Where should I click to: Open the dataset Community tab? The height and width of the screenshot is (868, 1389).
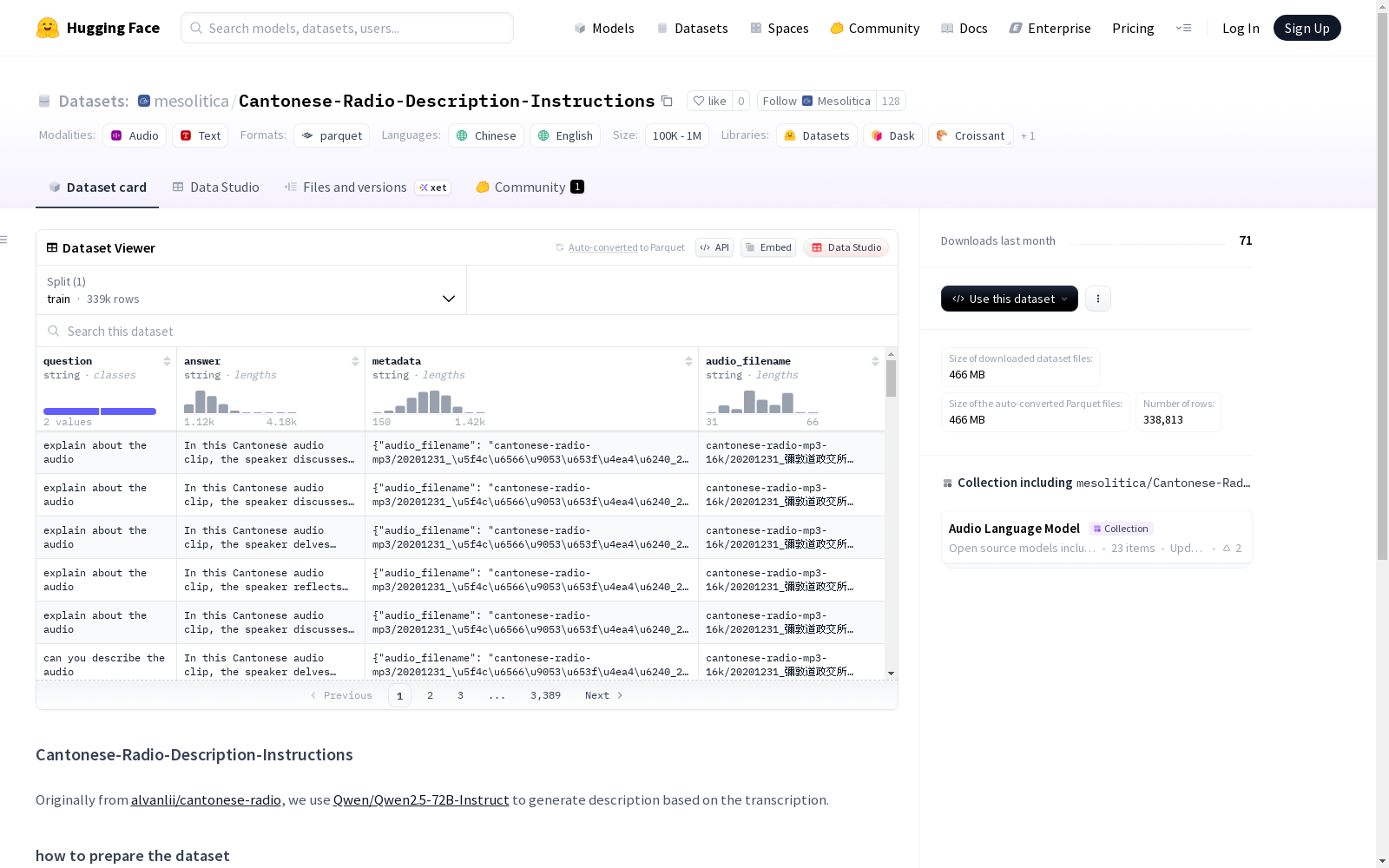(x=530, y=187)
